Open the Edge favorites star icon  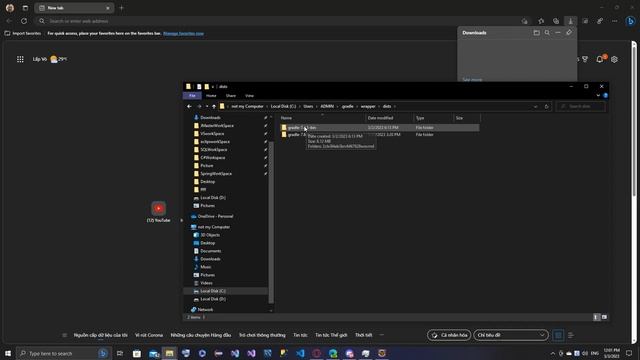click(541, 21)
